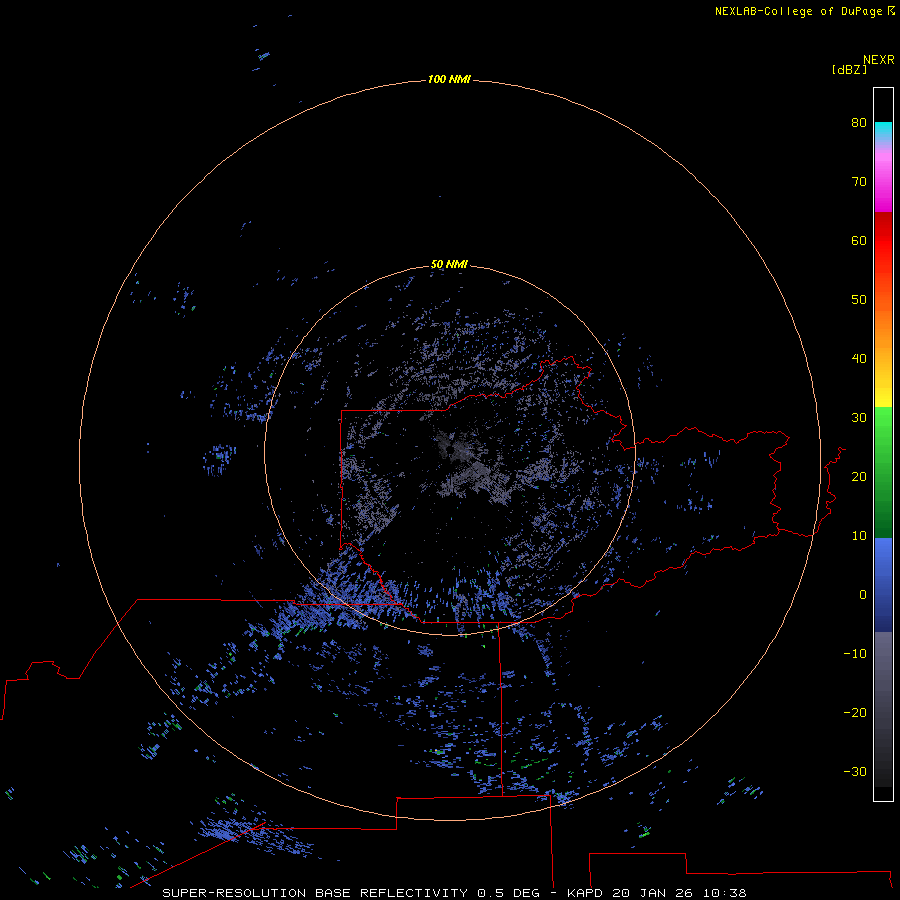Screen dimensions: 900x900
Task: Click the KAPD station identifier in caption
Action: (x=584, y=893)
